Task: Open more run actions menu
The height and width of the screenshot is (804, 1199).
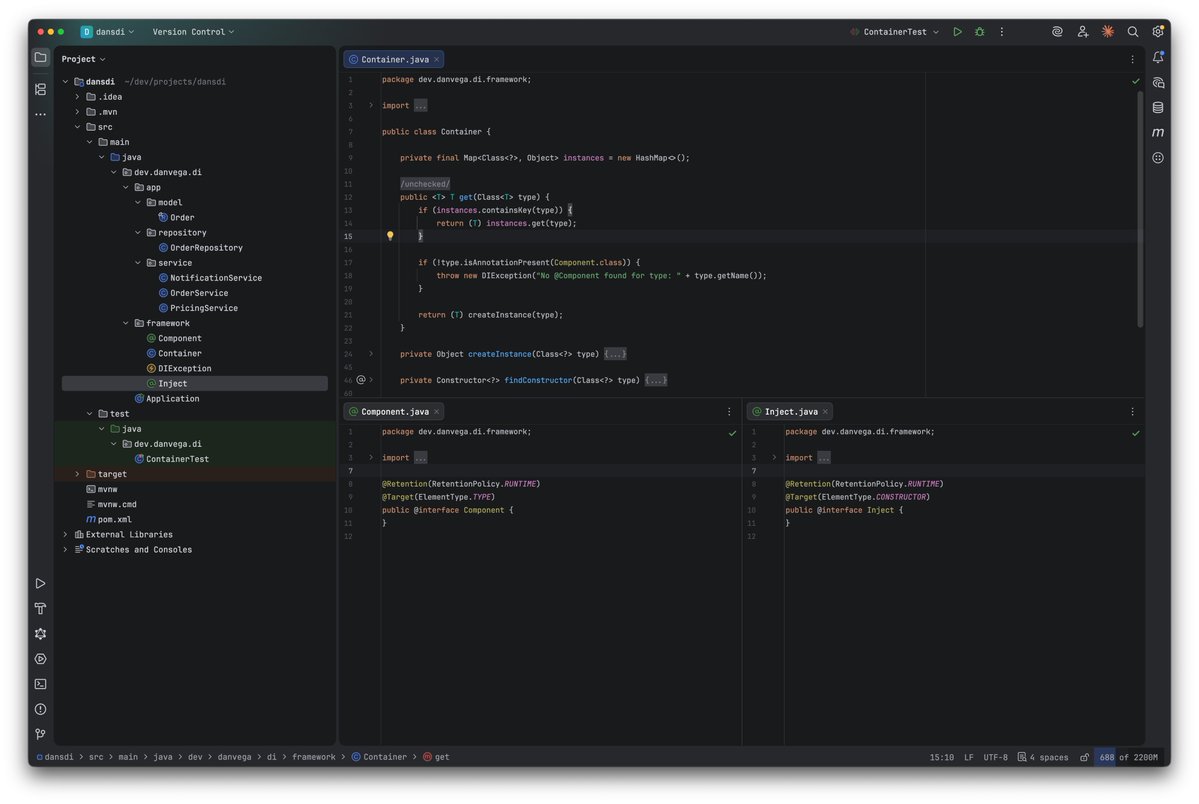Action: [x=1002, y=32]
